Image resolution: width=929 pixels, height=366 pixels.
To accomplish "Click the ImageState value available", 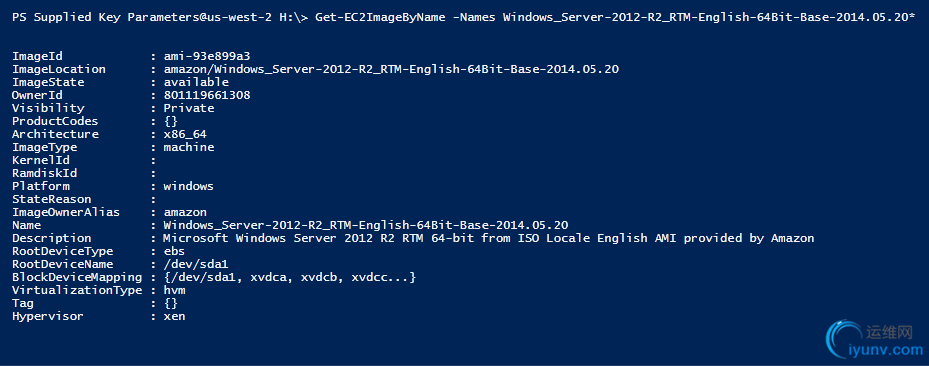I will point(196,82).
